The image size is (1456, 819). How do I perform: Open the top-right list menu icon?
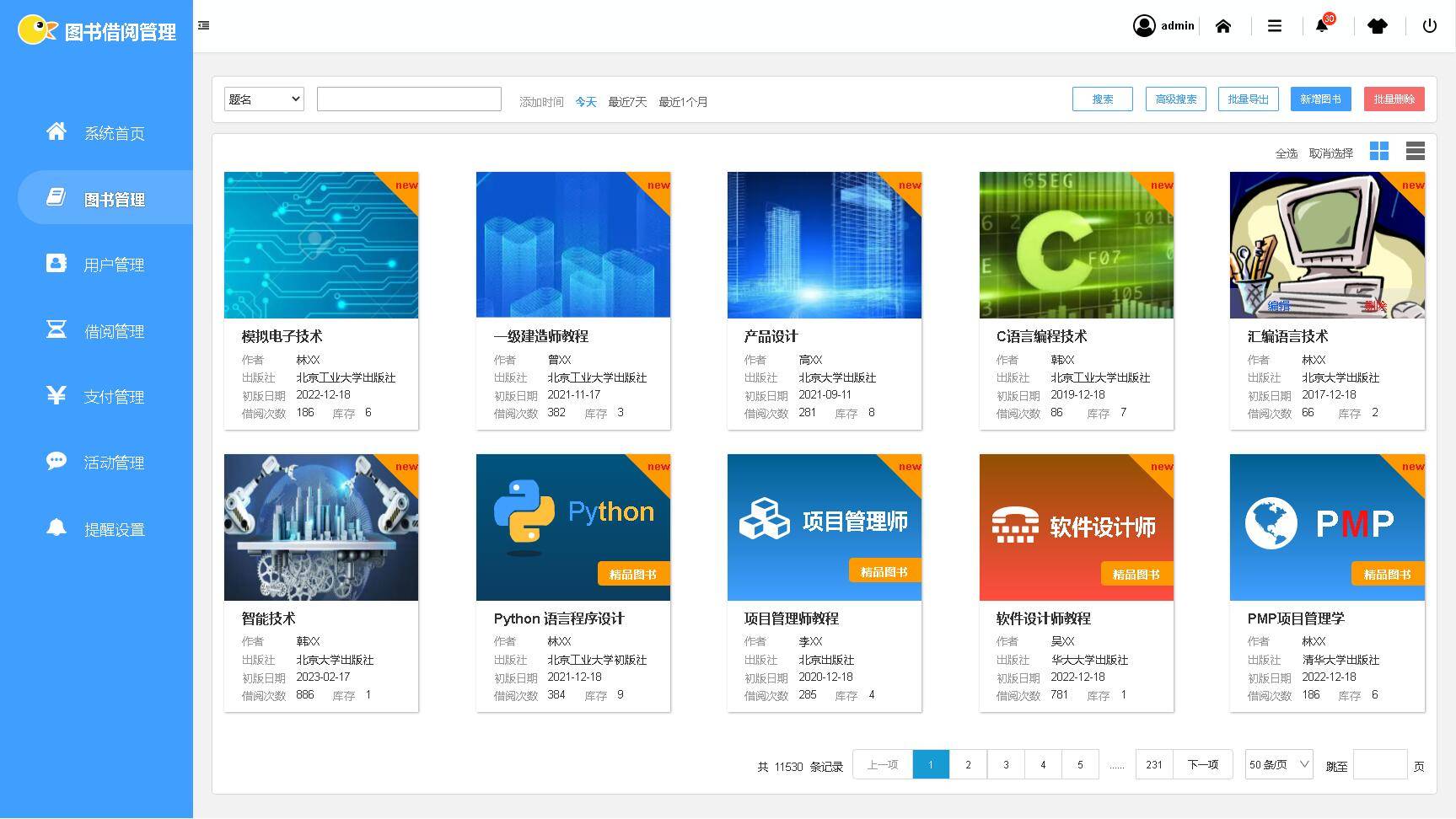pos(1275,26)
